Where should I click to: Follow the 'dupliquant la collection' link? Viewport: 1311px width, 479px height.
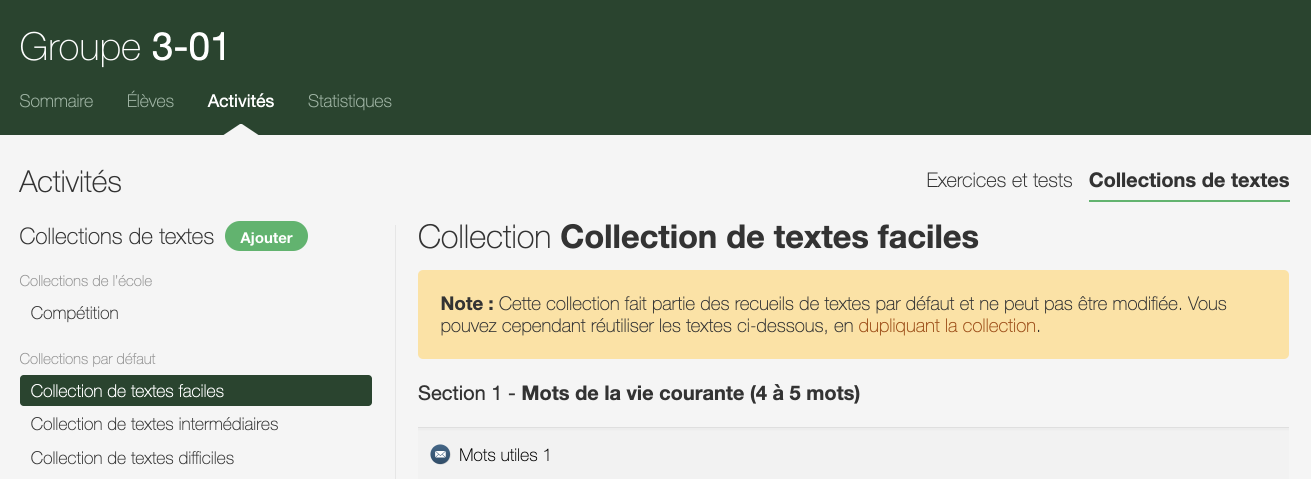coord(946,326)
